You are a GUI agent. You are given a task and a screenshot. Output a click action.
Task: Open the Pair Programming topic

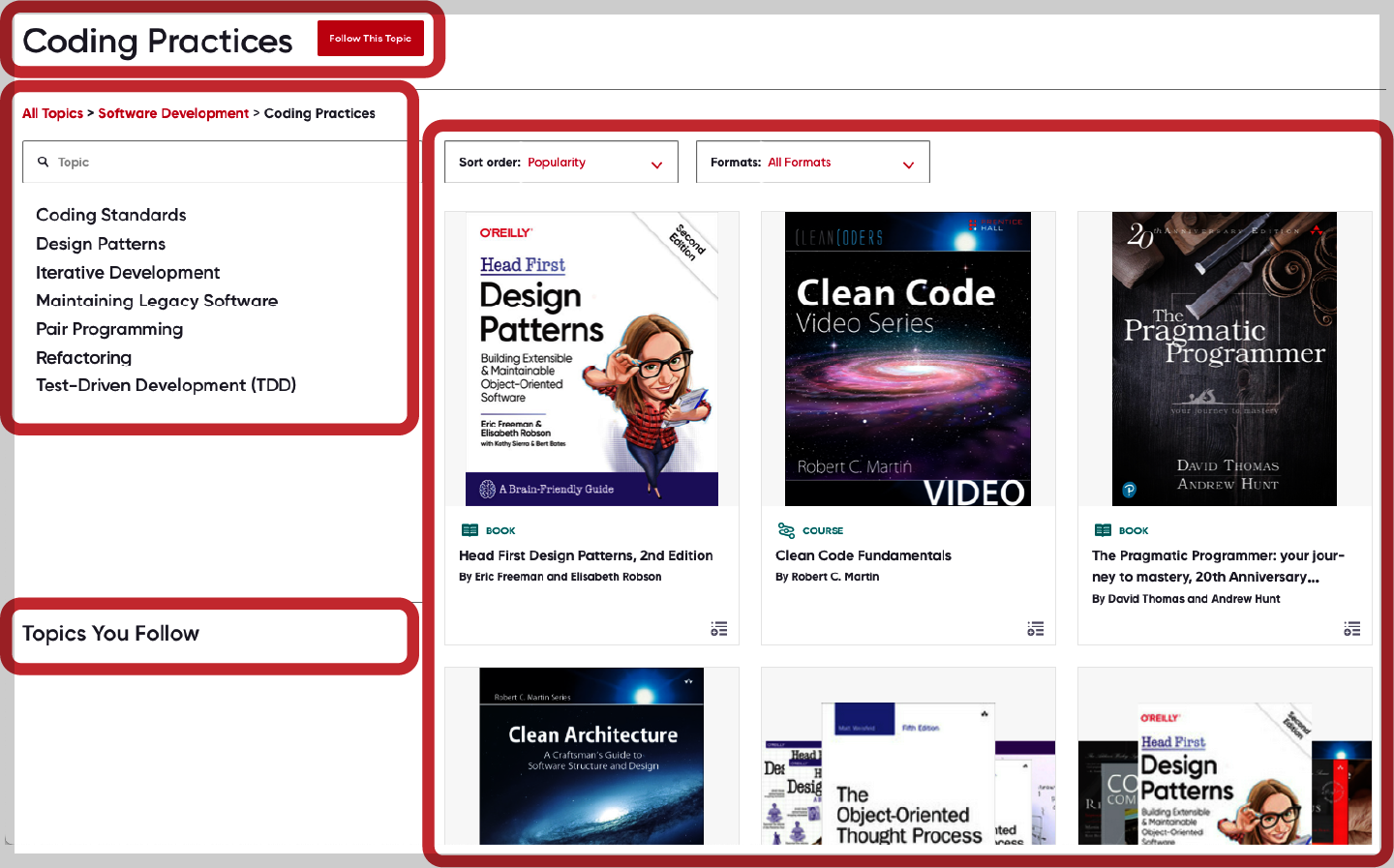pyautogui.click(x=109, y=329)
